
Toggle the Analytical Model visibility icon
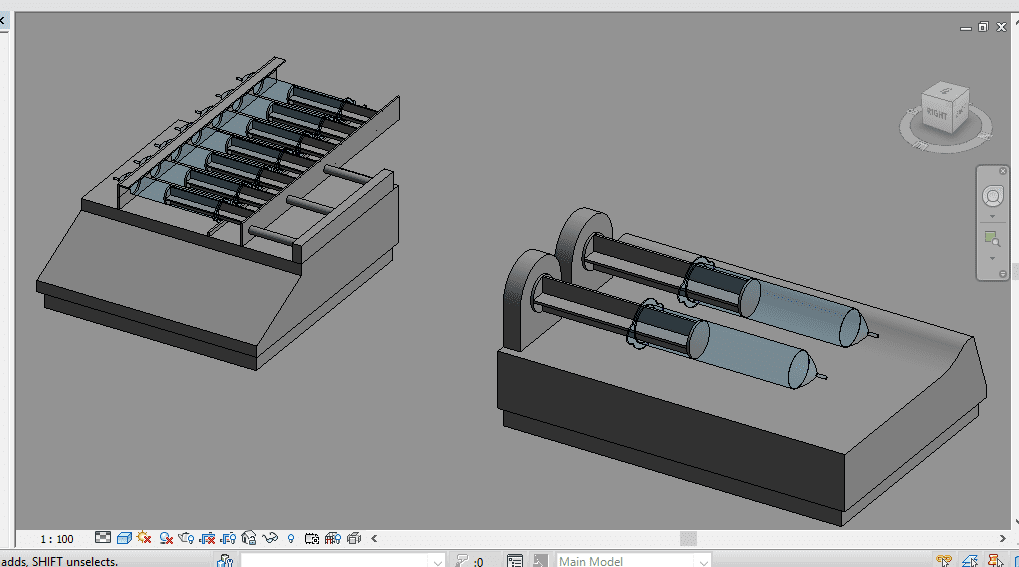[333, 538]
